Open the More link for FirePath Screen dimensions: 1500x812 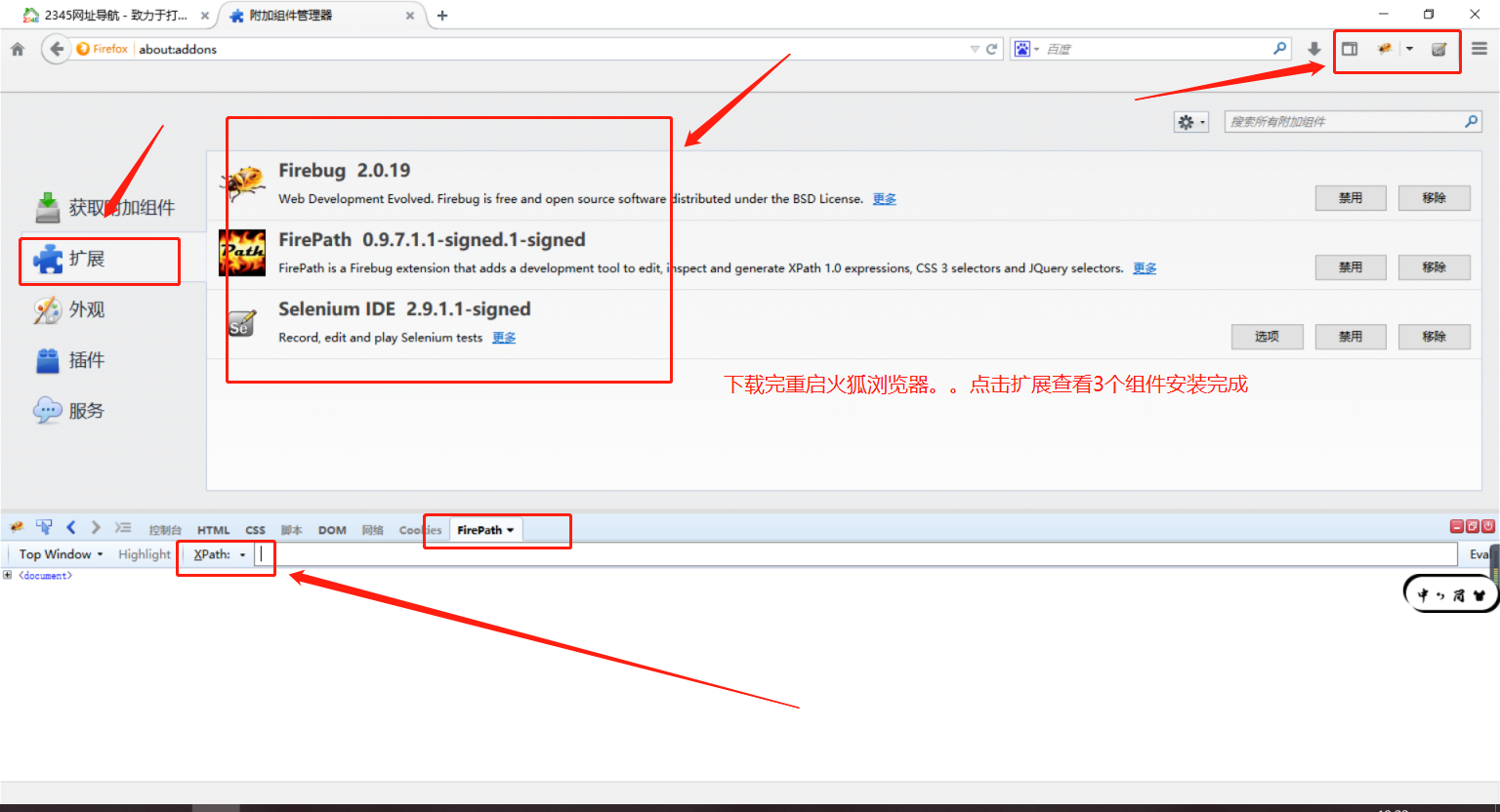(x=1145, y=268)
